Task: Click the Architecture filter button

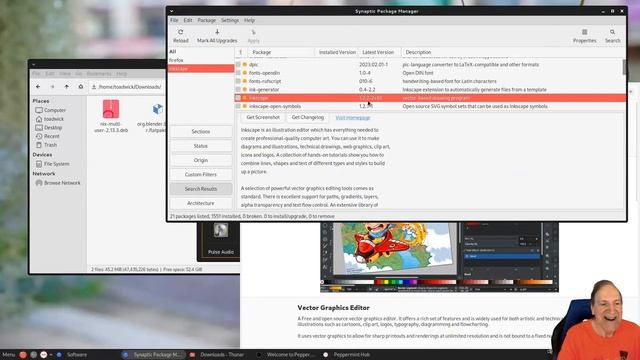Action: tap(201, 203)
